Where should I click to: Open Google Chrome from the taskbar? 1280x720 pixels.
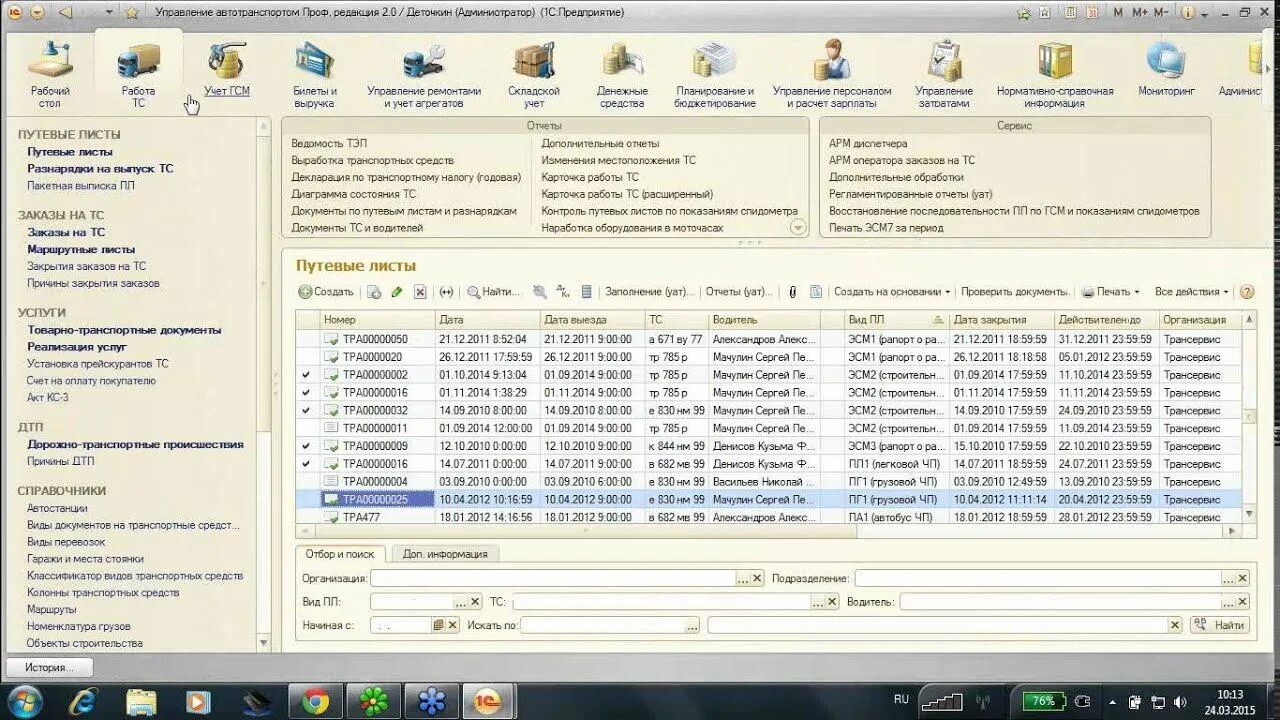point(315,701)
